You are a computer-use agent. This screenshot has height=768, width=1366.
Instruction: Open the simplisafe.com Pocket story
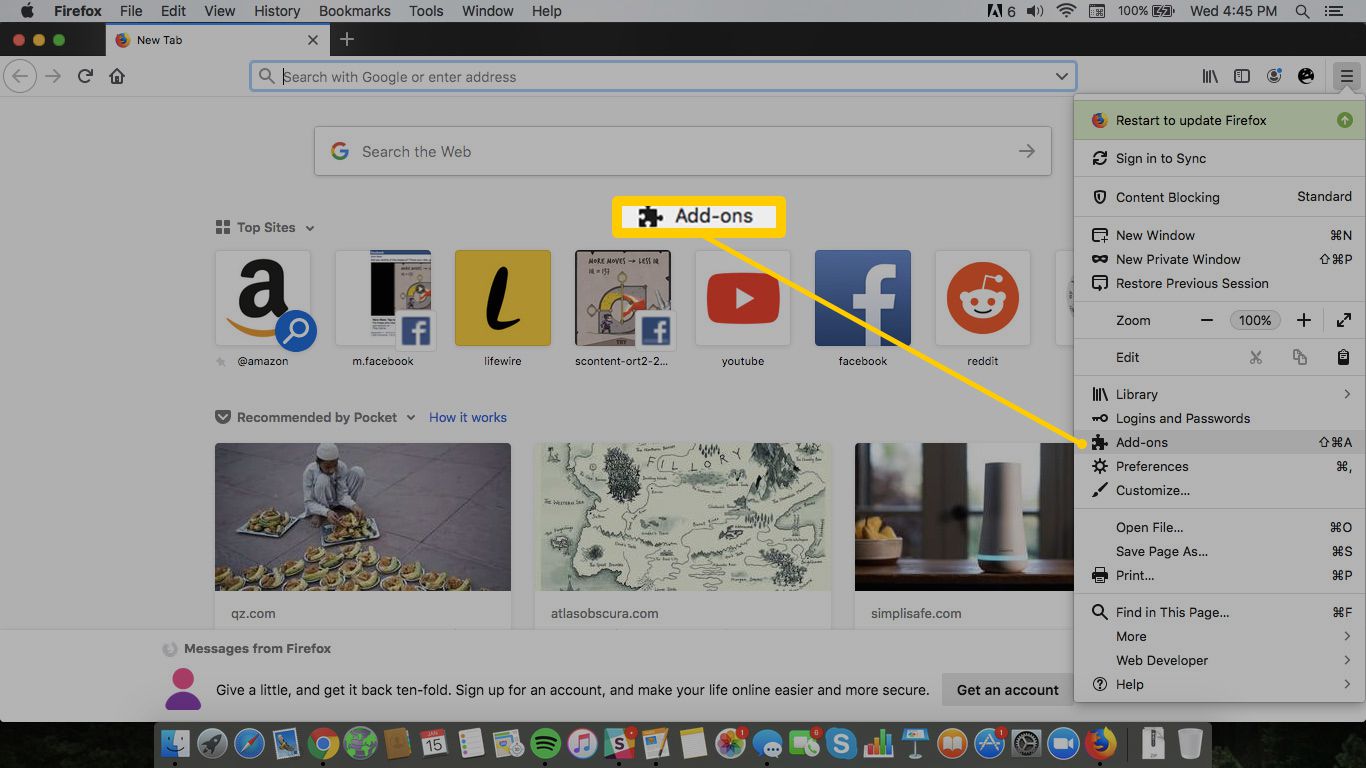click(964, 535)
